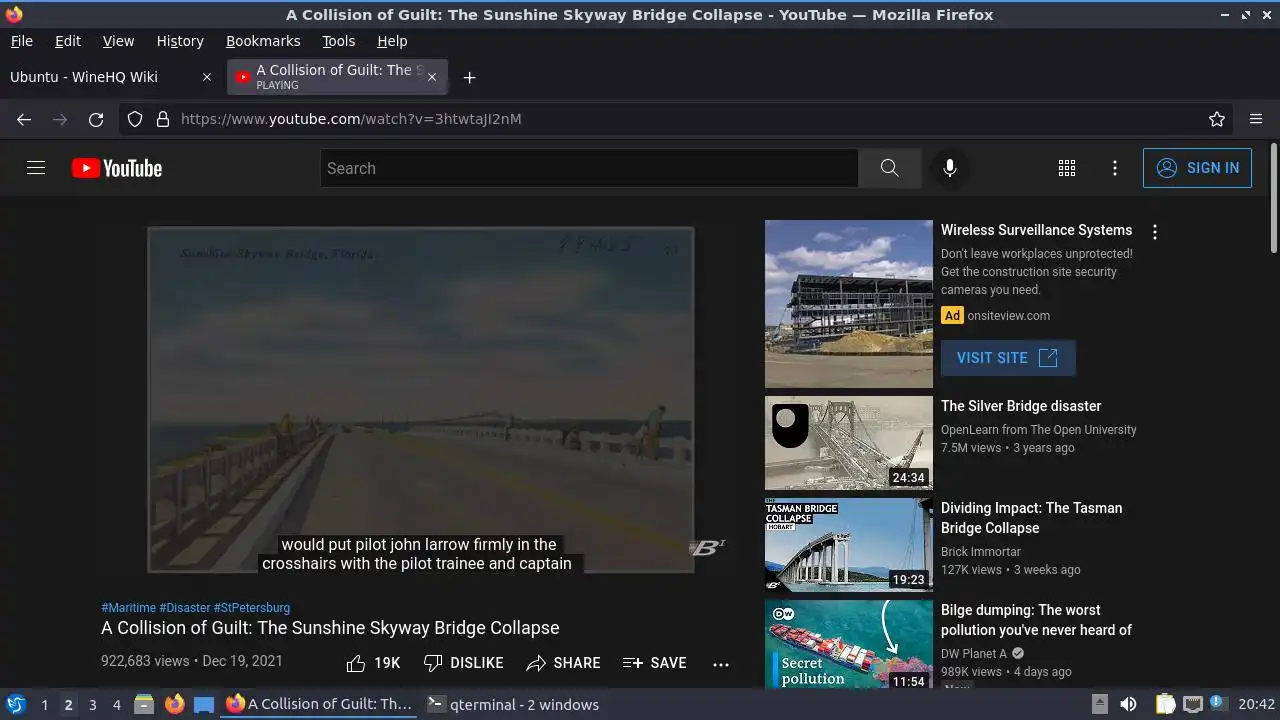Open more actions below the video
The image size is (1280, 720).
click(721, 663)
